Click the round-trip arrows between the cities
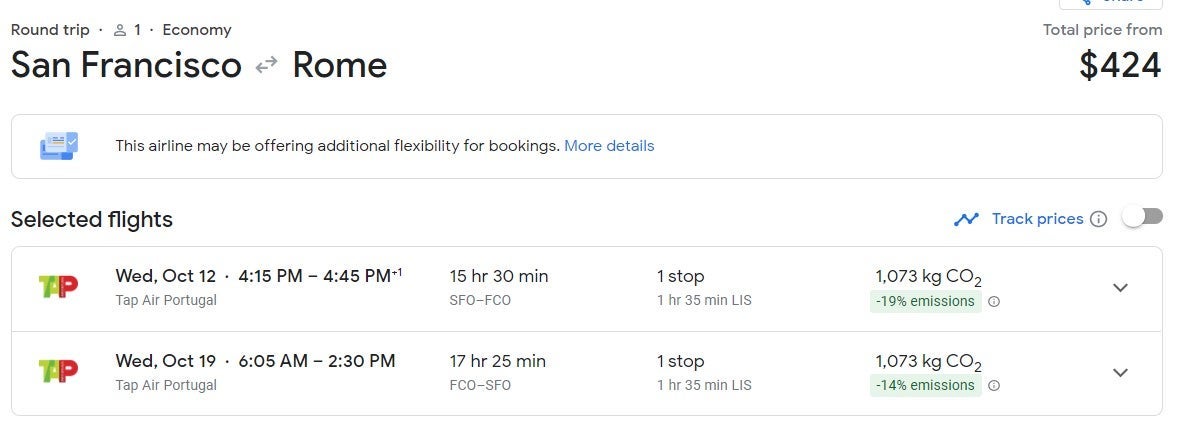 [x=266, y=66]
